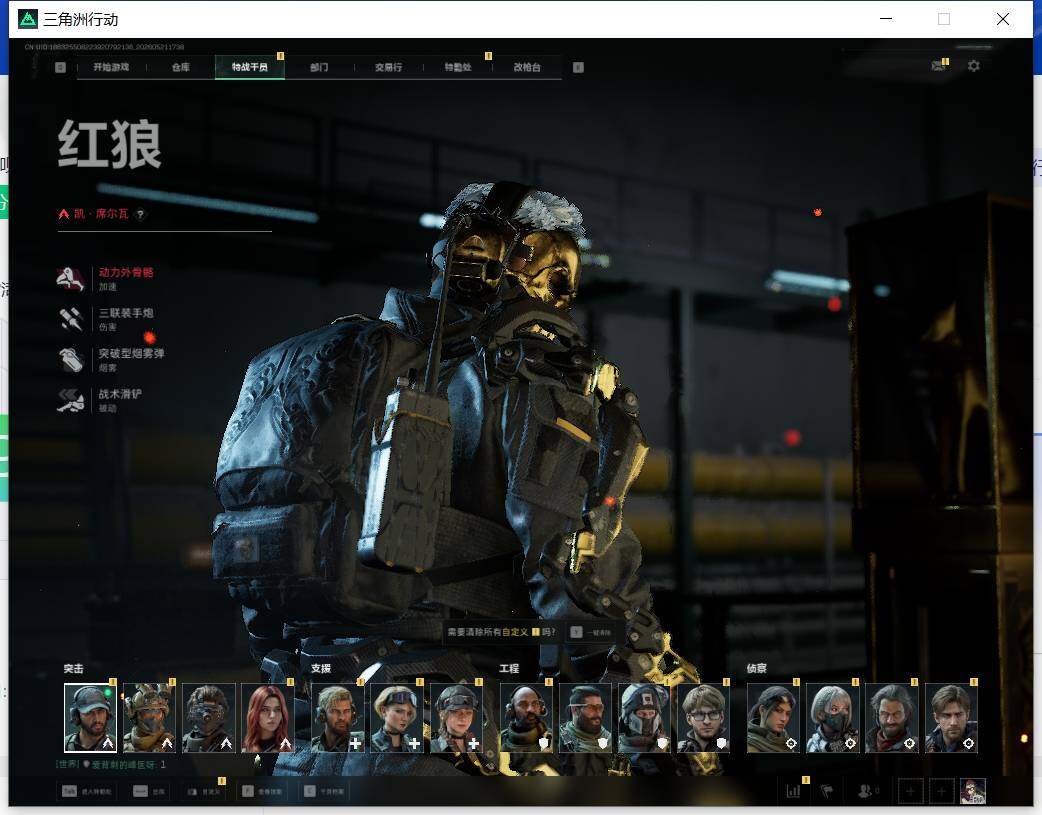This screenshot has width=1042, height=815.
Task: Open the 部门 tab
Action: 319,67
